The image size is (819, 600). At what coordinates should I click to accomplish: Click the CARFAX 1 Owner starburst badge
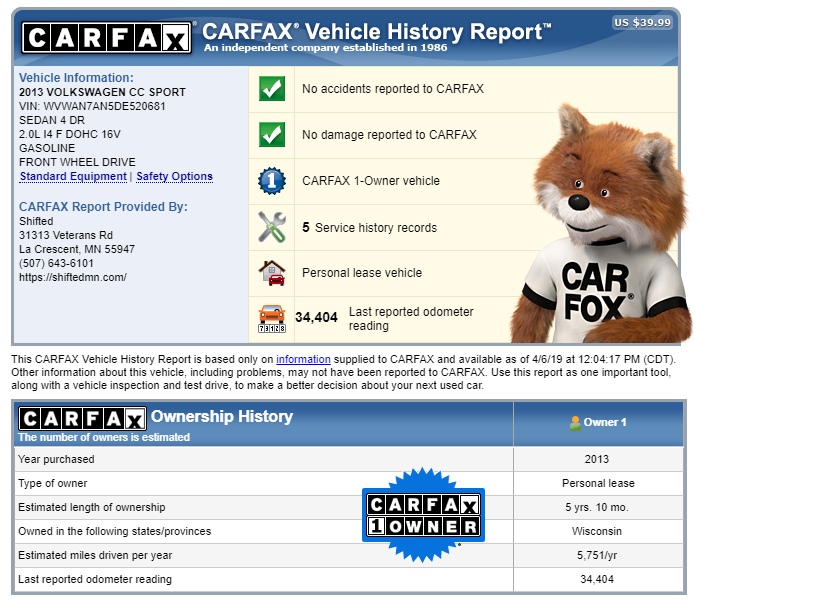(x=423, y=515)
